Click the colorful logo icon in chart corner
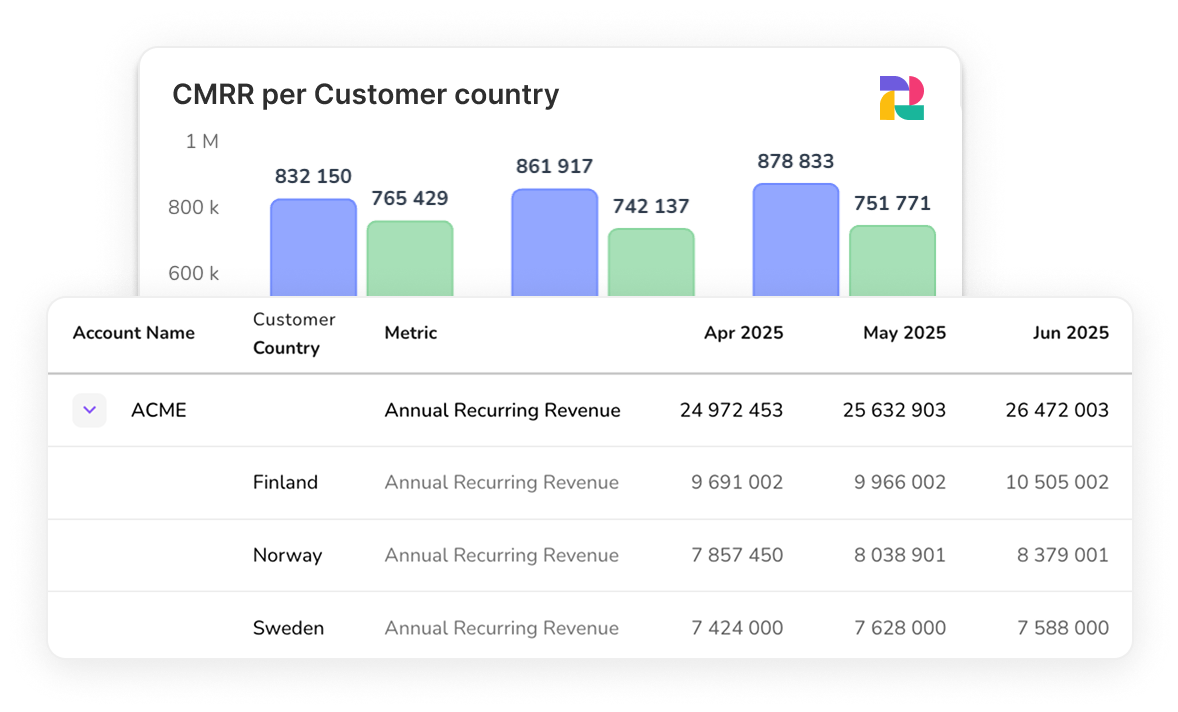Viewport: 1178px width, 712px height. (x=901, y=98)
